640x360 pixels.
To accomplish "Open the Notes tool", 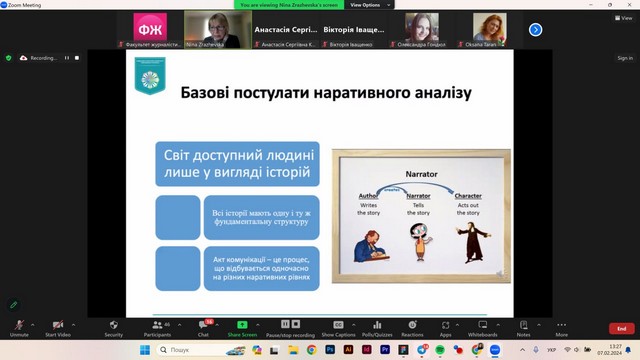I will click(x=523, y=329).
